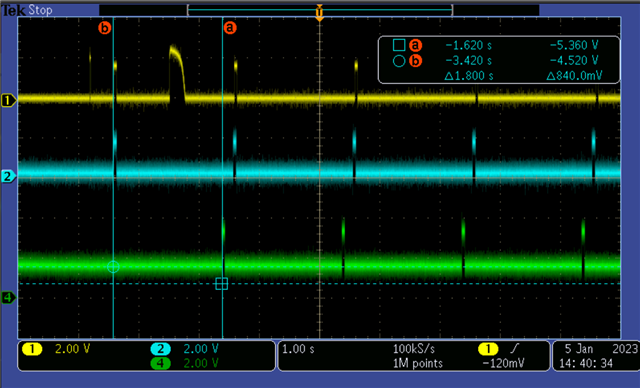Screen dimensions: 640x388
Task: Toggle channel 2 cyan badge in bottom bar
Action: click(160, 349)
